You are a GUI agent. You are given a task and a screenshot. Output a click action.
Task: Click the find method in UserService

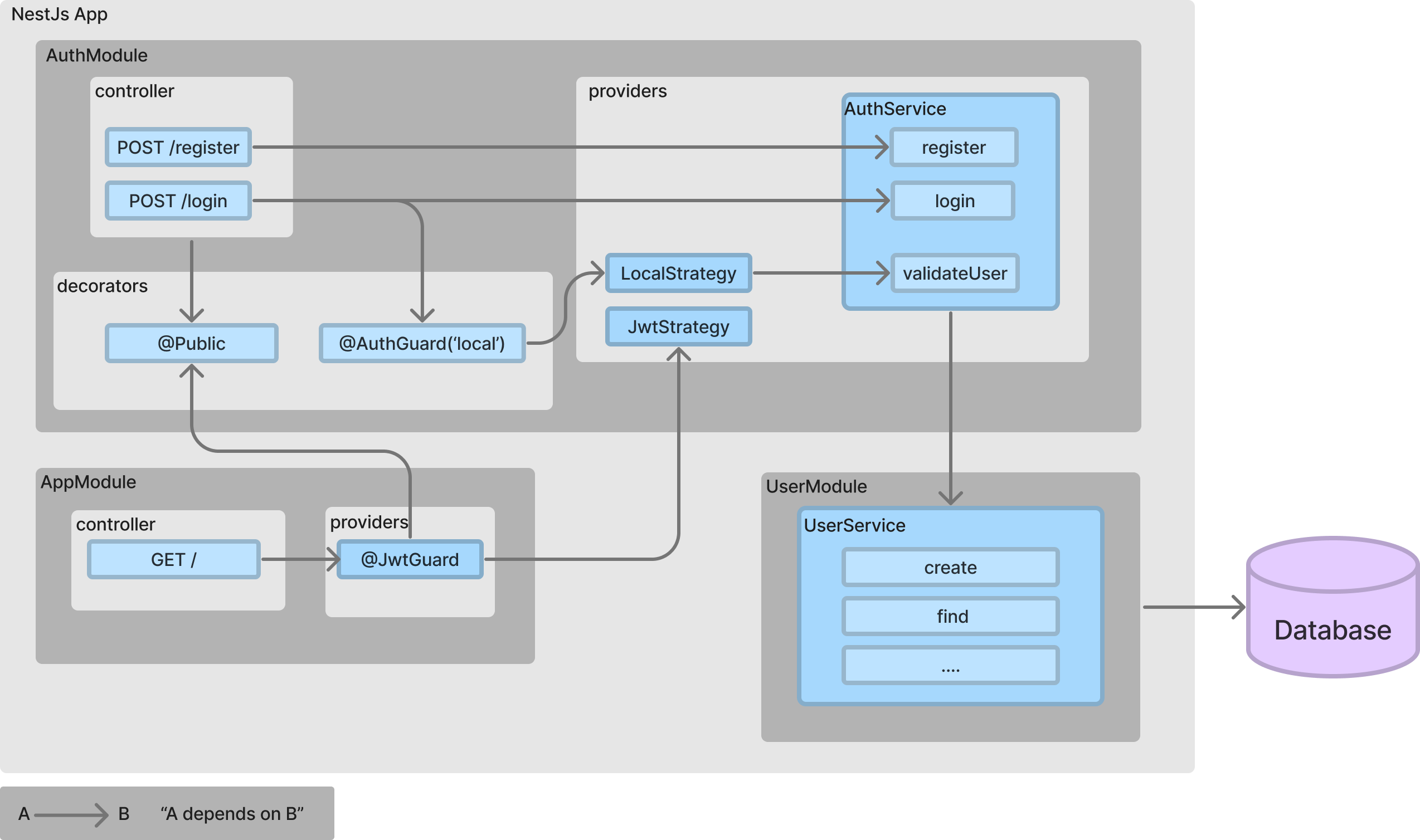950,616
